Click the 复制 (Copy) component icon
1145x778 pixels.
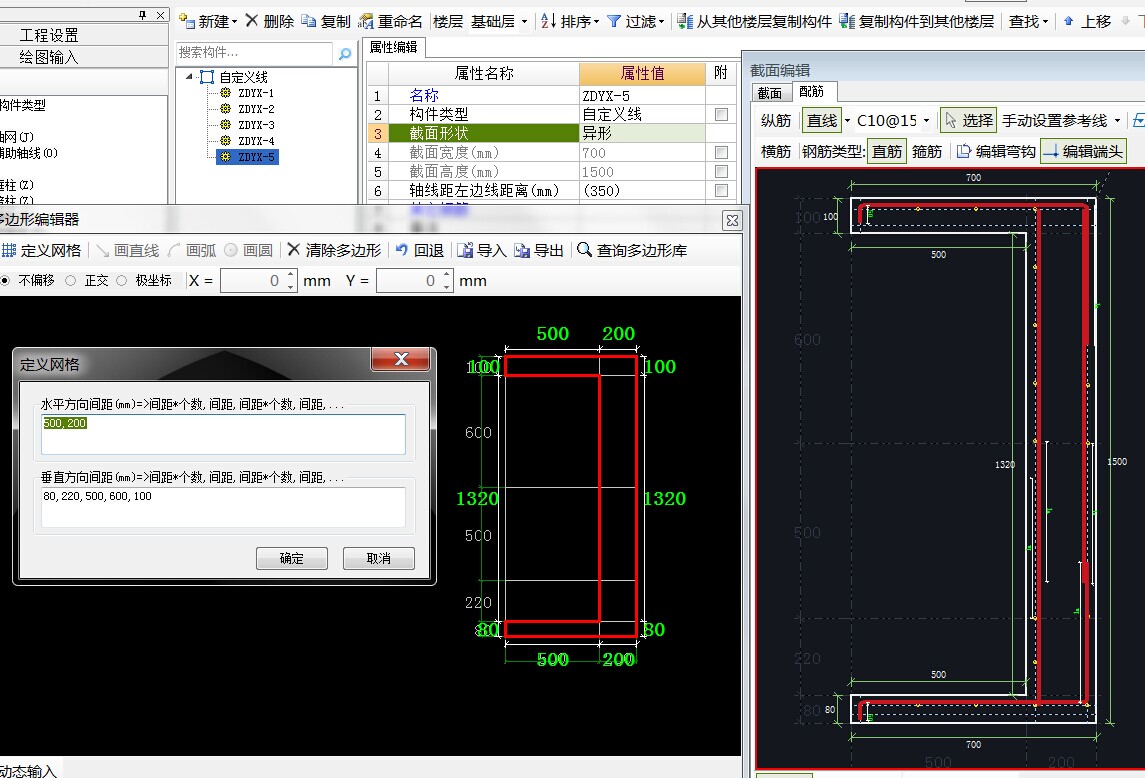[309, 21]
